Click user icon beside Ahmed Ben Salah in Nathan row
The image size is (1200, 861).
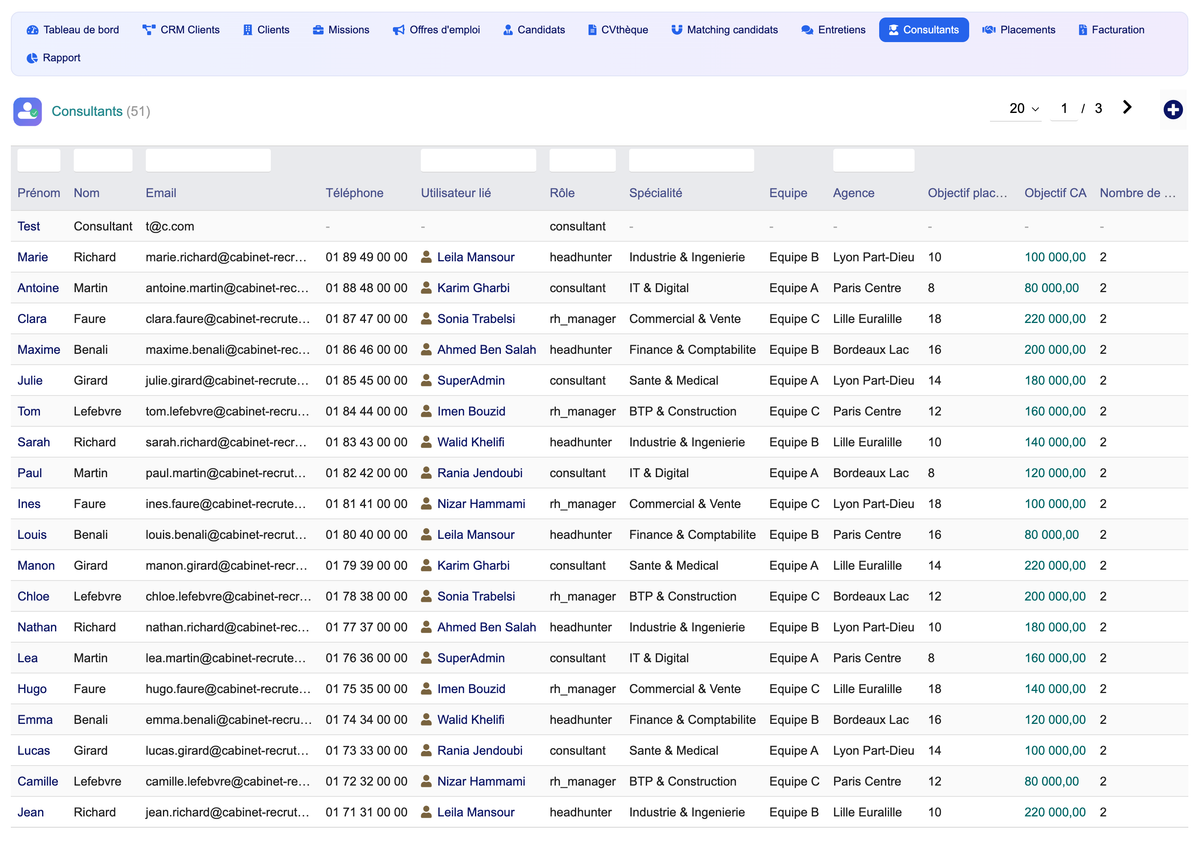pos(427,627)
